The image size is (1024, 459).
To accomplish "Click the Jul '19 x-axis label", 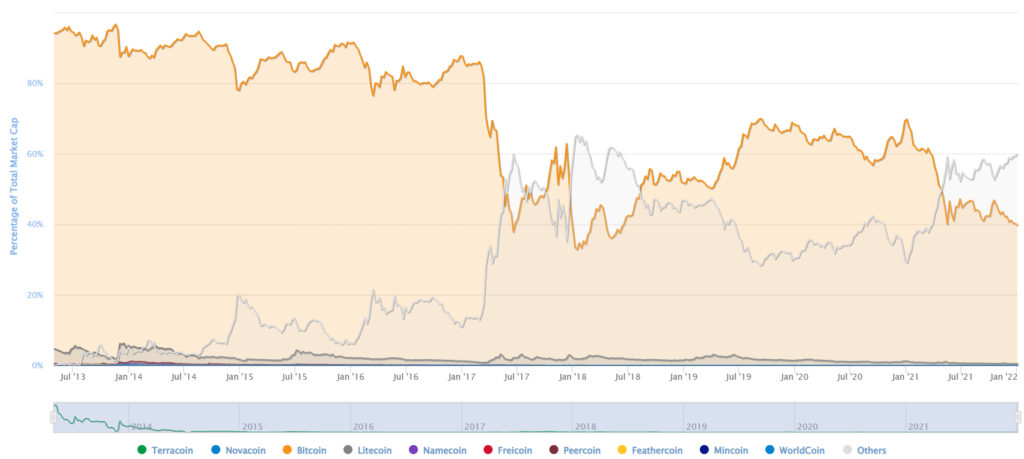I will 738,378.
